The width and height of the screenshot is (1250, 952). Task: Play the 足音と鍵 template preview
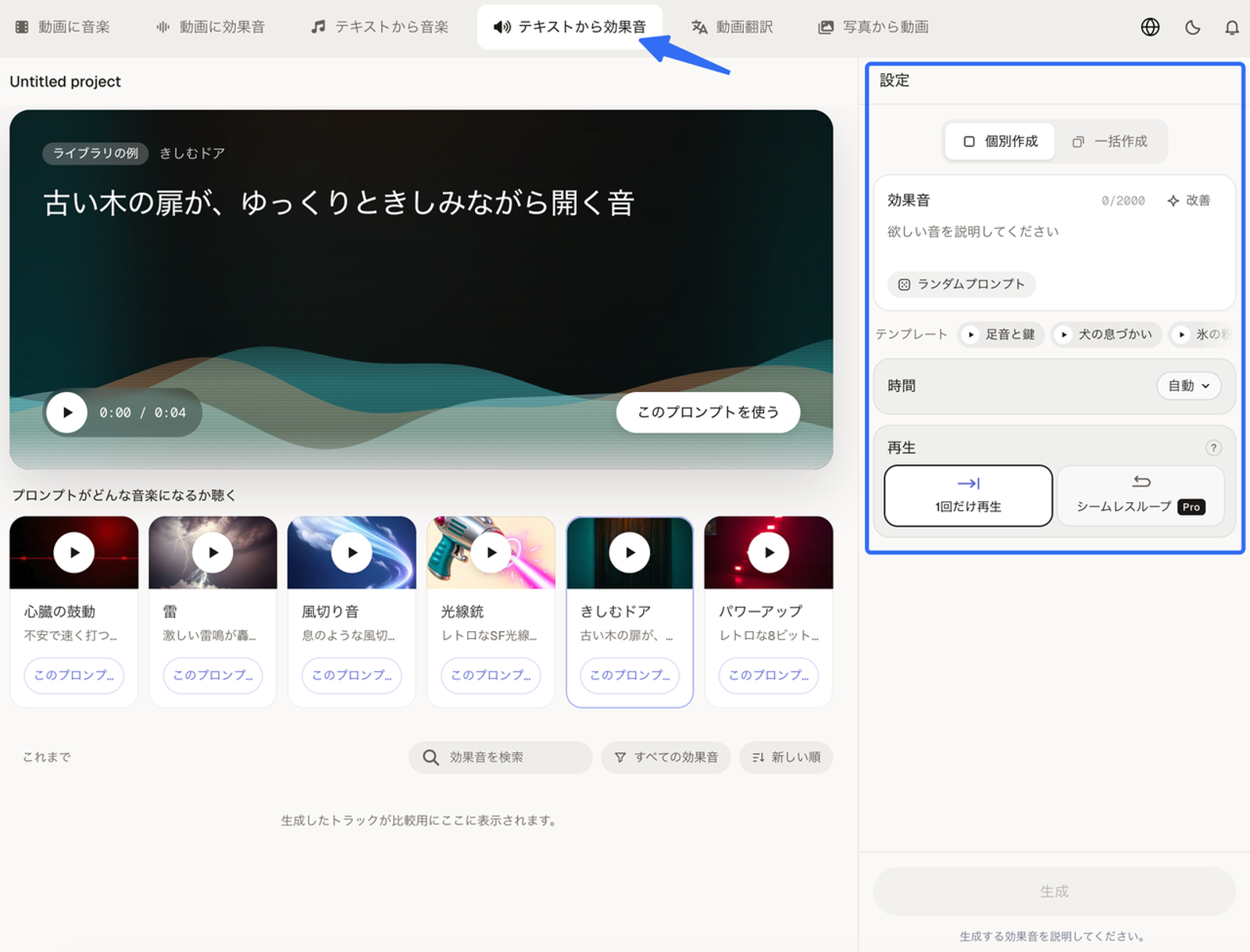[971, 334]
